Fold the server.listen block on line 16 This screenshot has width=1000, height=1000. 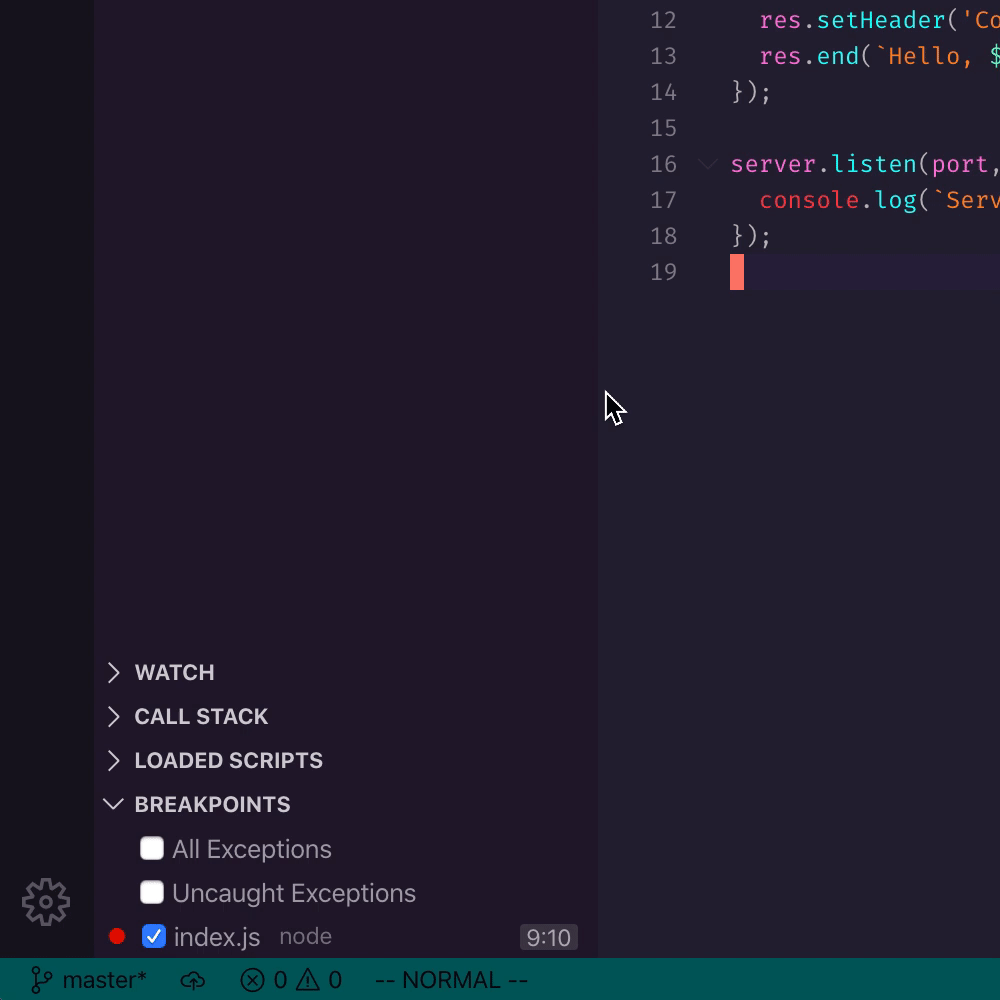click(x=708, y=163)
